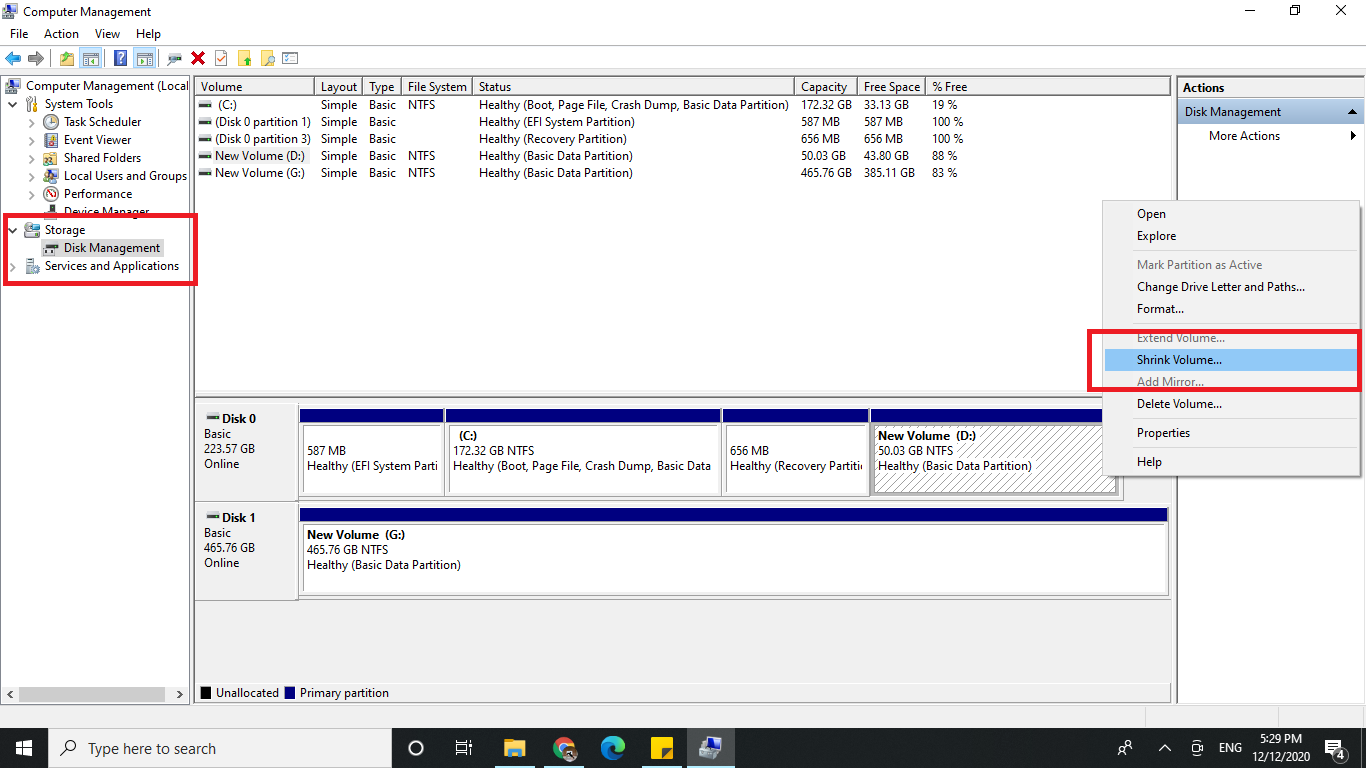Viewport: 1366px width, 768px height.
Task: Launch Google Chrome from the taskbar
Action: click(x=564, y=748)
